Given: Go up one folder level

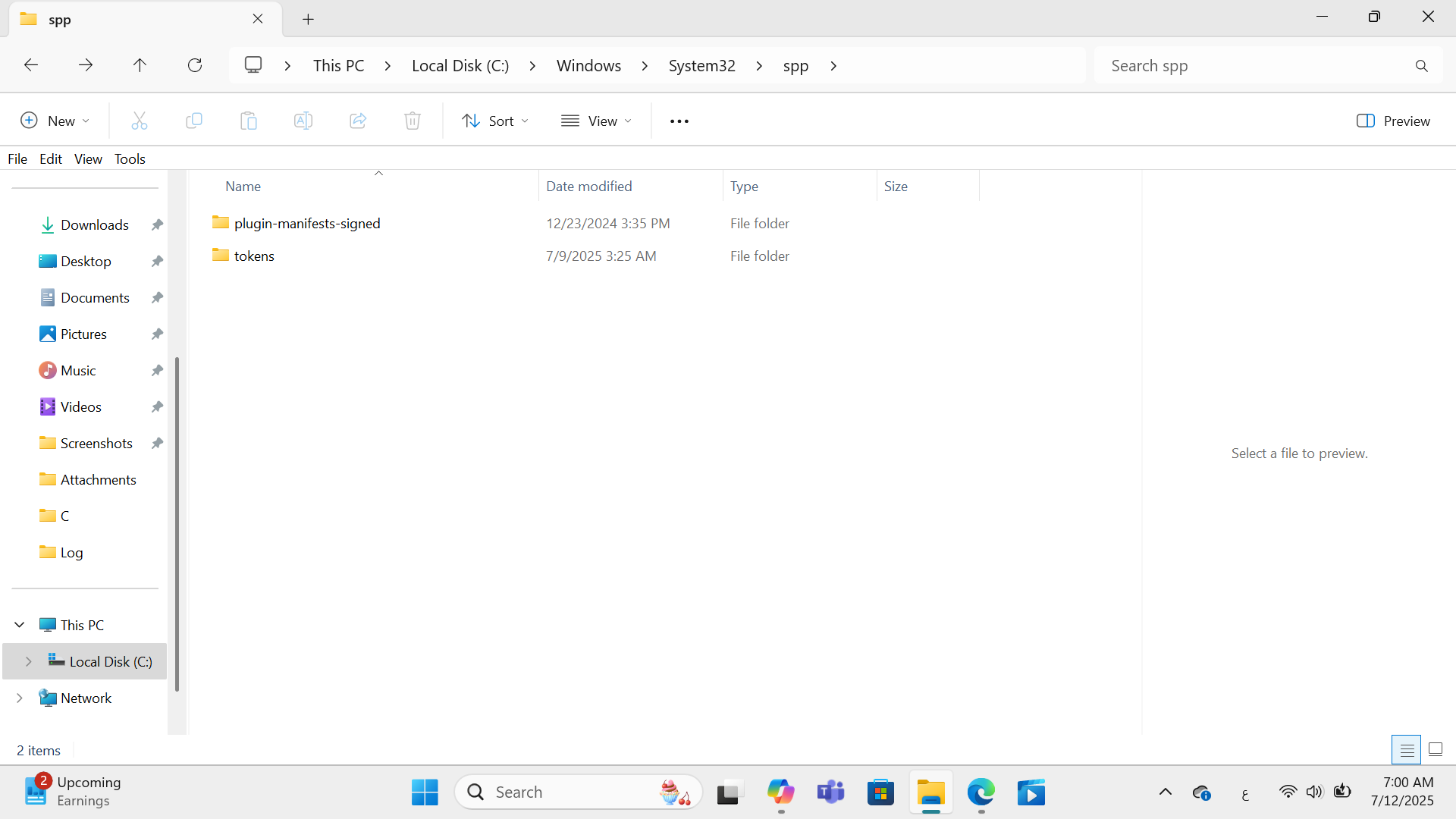Looking at the screenshot, I should 140,65.
